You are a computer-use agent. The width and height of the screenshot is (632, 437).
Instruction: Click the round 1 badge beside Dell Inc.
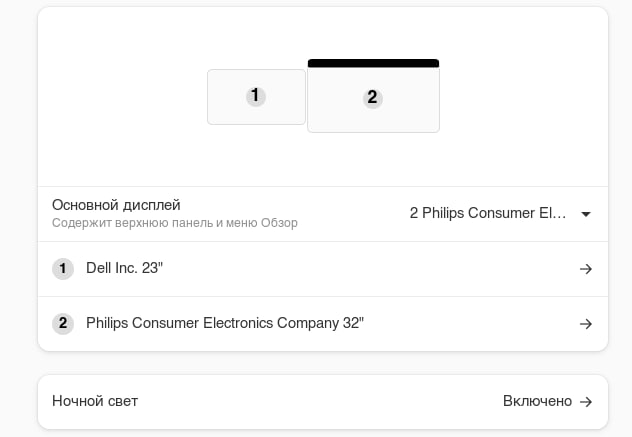tap(63, 269)
